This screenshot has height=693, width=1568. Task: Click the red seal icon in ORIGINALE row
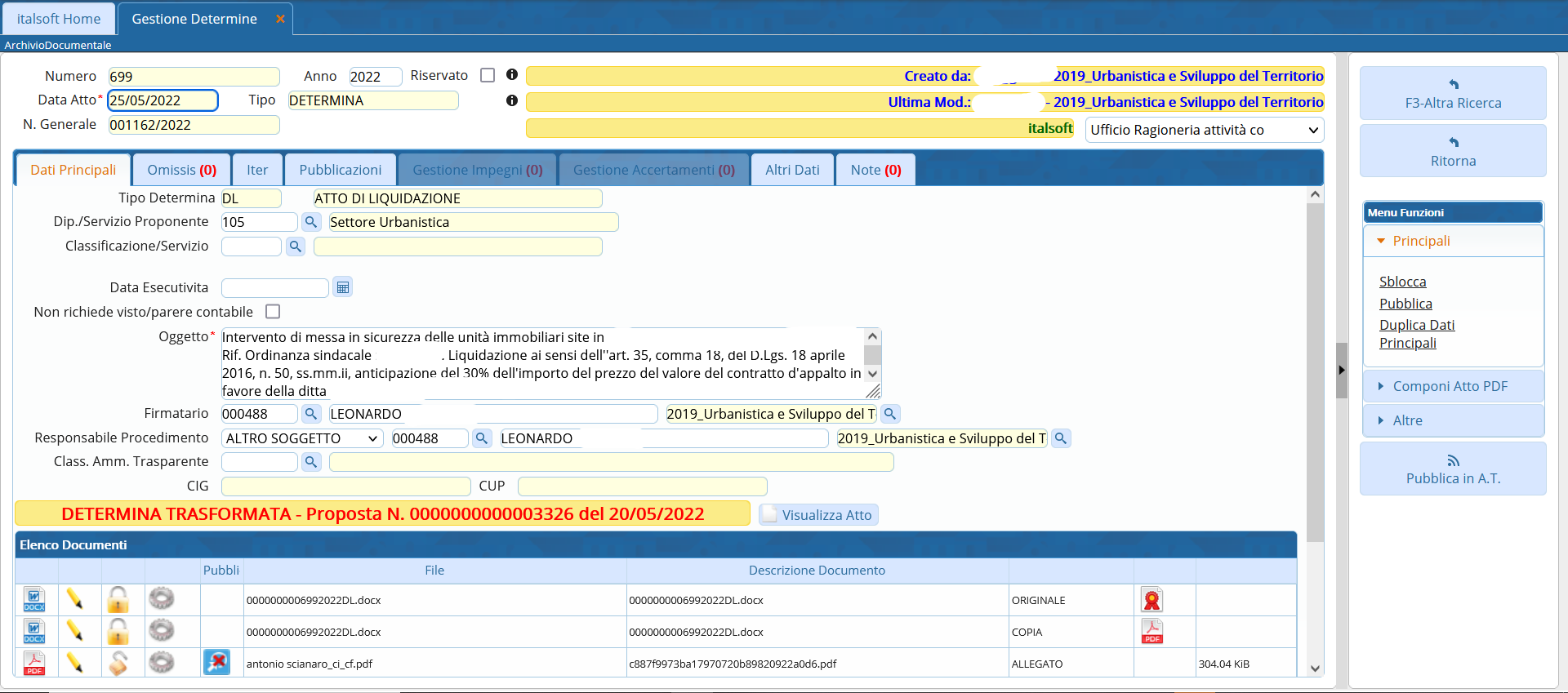(1151, 600)
